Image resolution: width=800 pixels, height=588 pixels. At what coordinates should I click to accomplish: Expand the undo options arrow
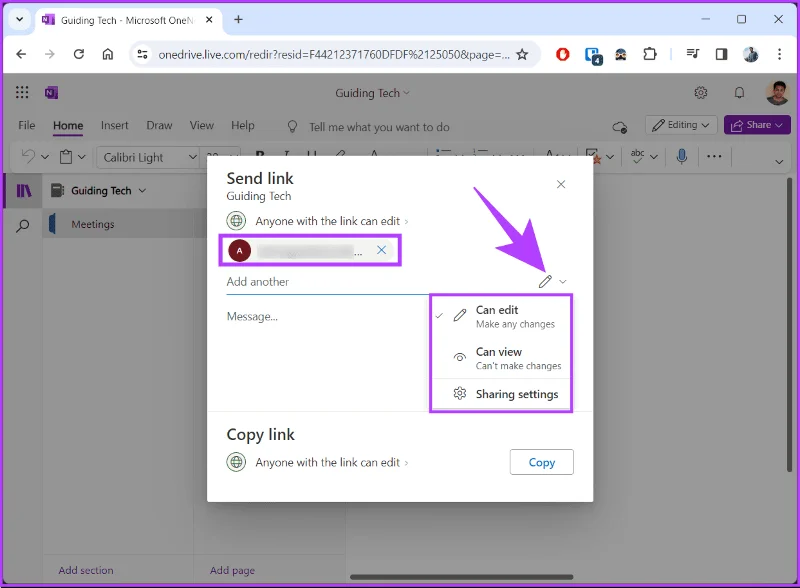tap(45, 157)
